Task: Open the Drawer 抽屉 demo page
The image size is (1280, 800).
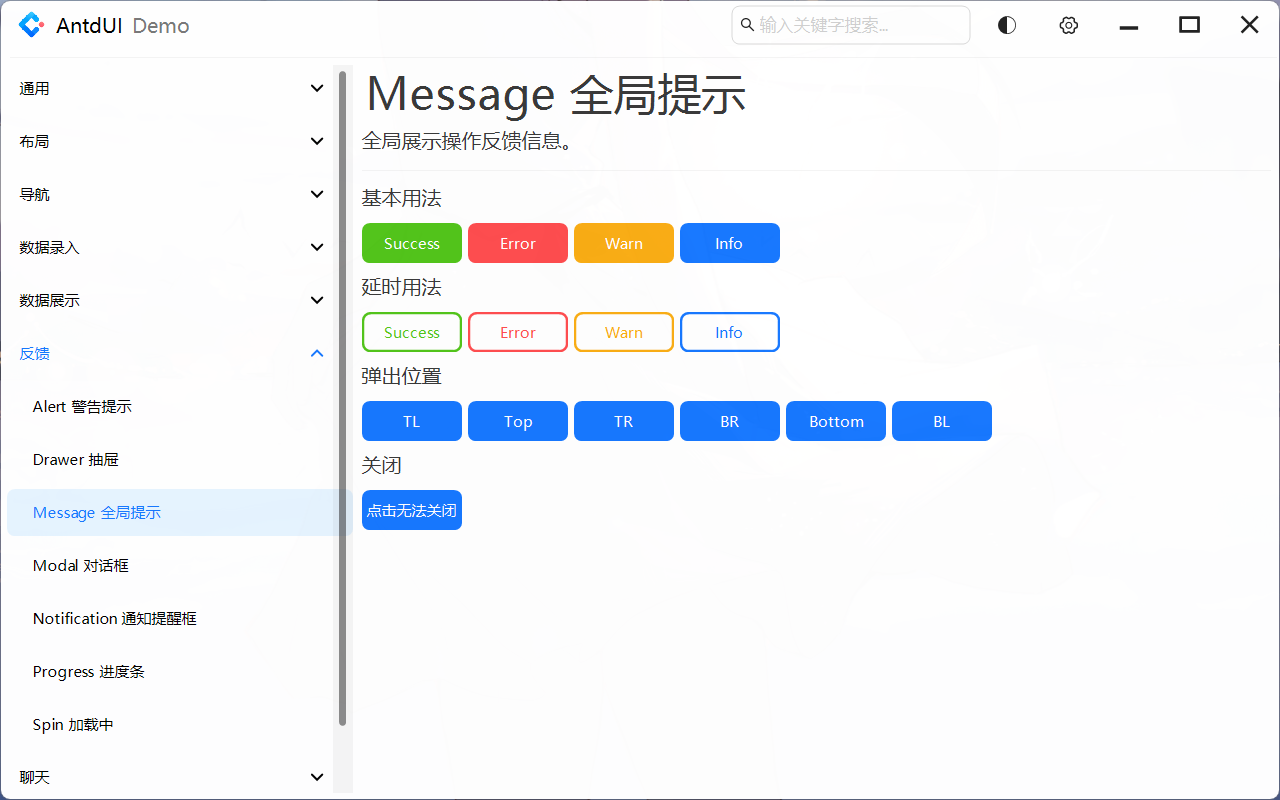Action: point(76,459)
